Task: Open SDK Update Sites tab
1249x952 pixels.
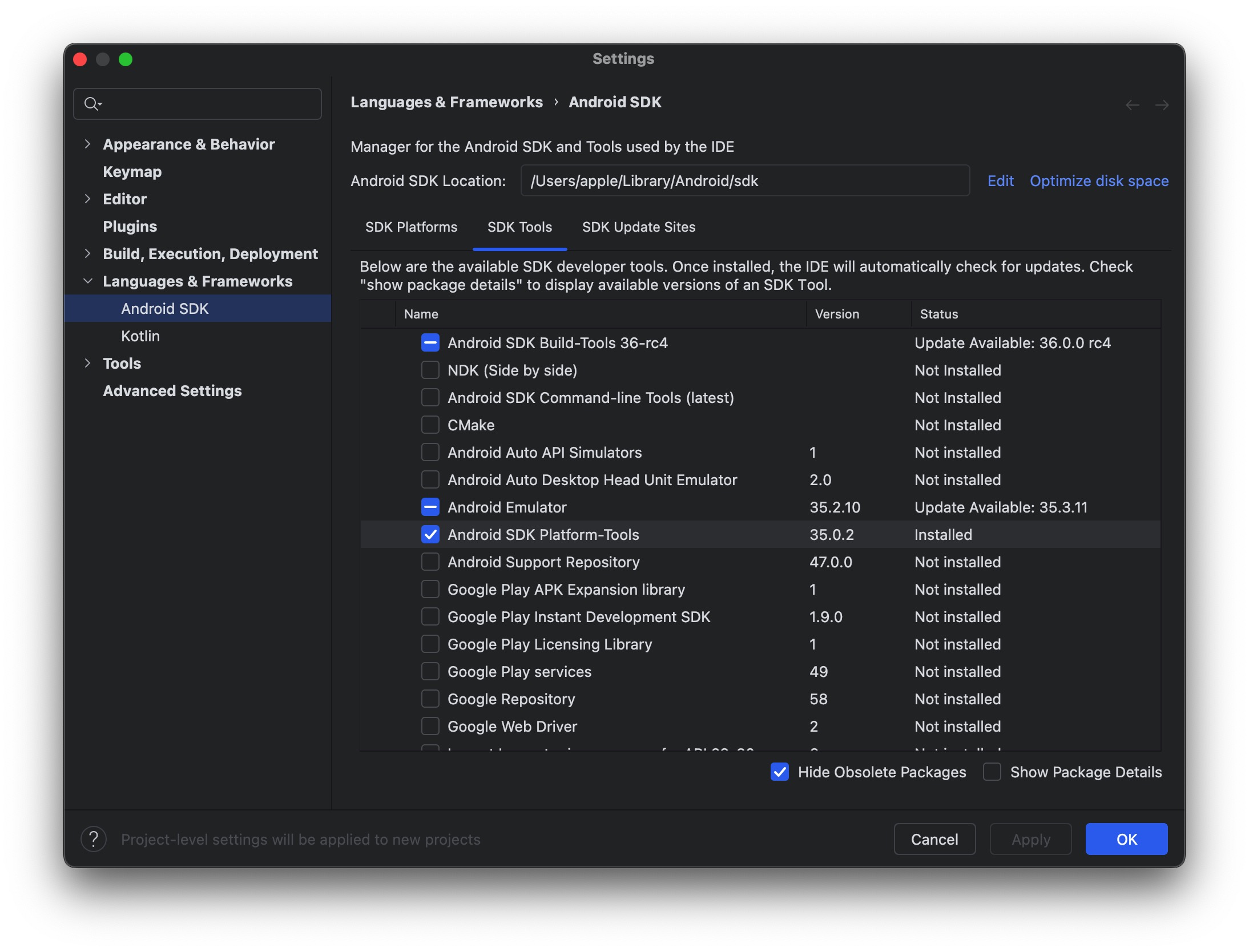Action: point(638,227)
